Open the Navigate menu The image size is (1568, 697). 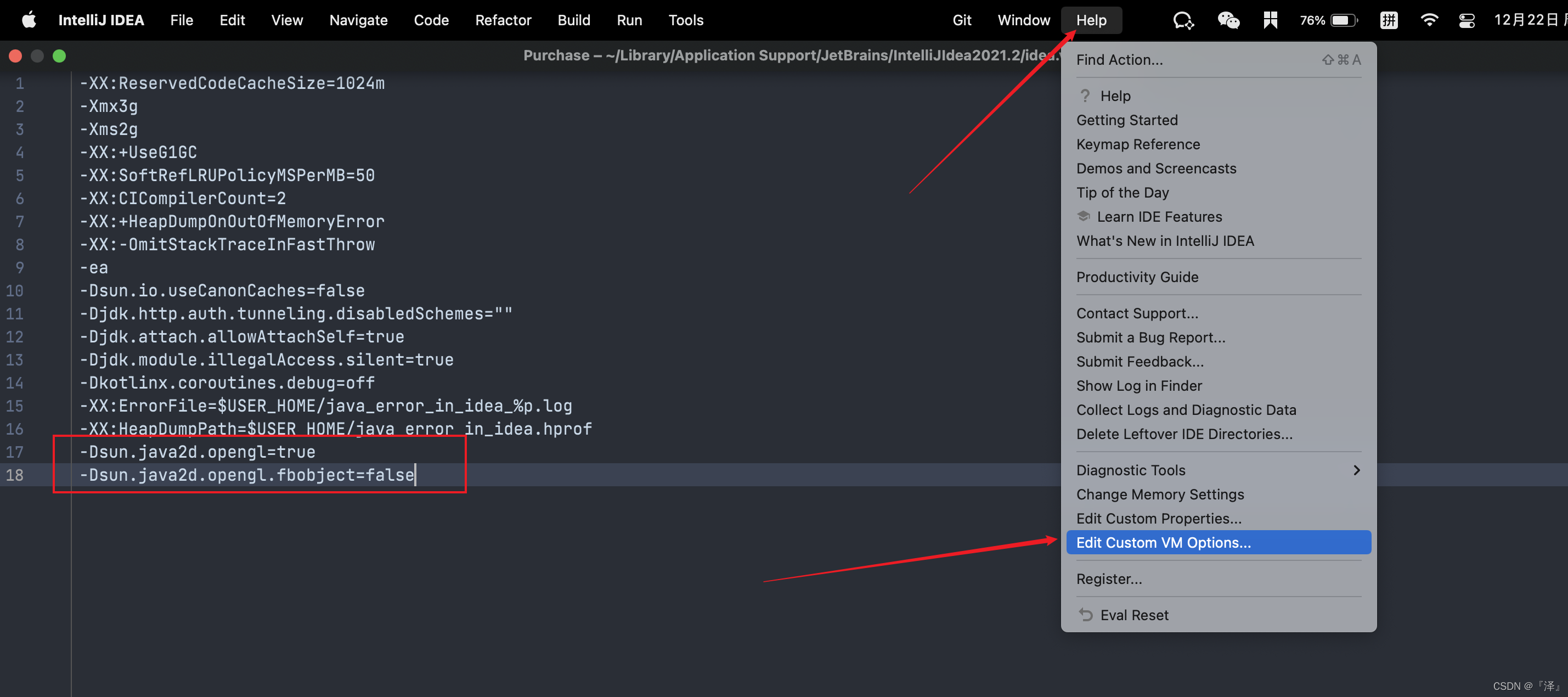point(358,20)
